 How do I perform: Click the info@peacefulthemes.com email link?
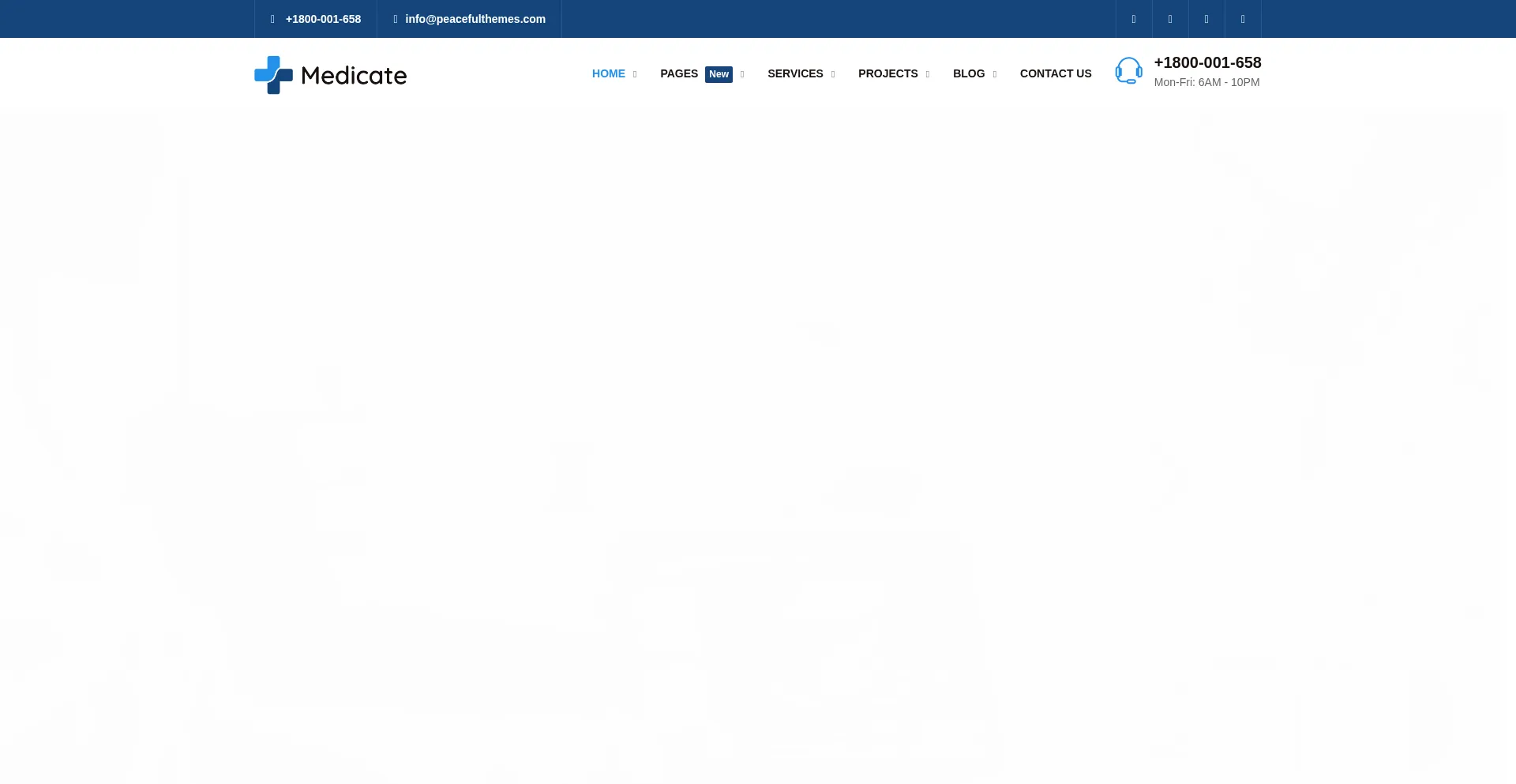[475, 19]
